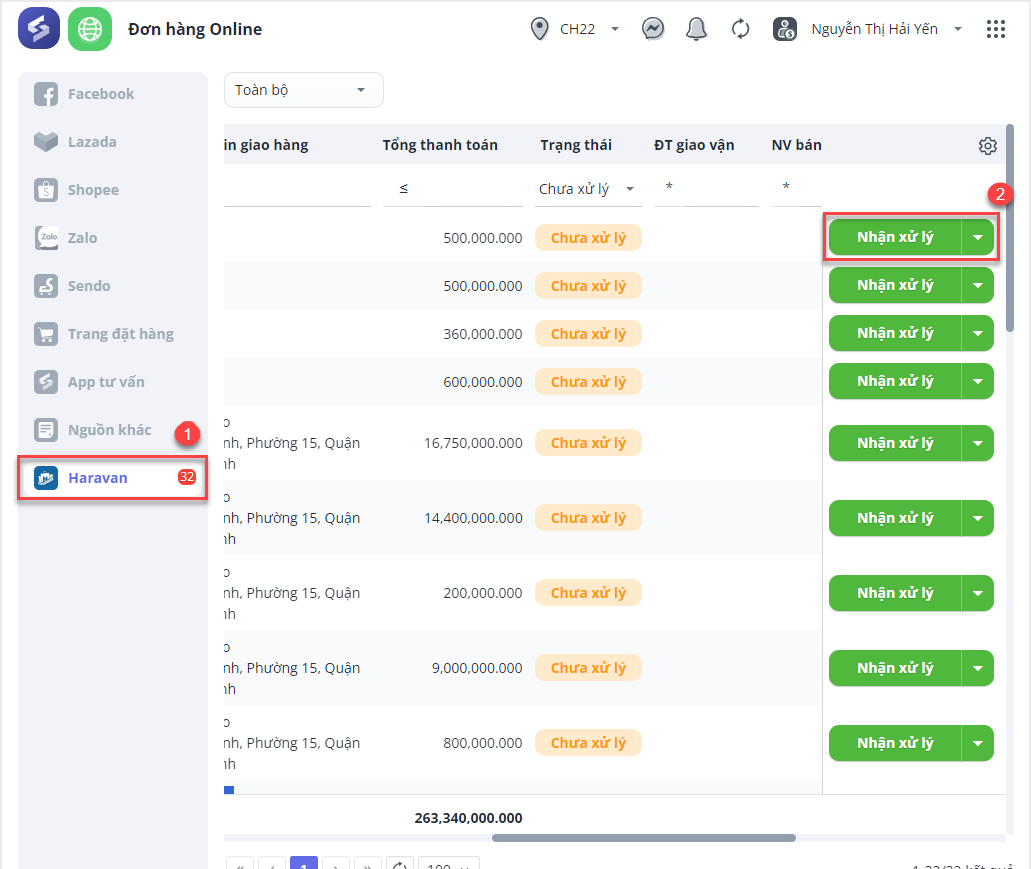The height and width of the screenshot is (869, 1031).
Task: Click 'Nhận xử lý' for the 16,750,000.000 order
Action: (x=894, y=443)
